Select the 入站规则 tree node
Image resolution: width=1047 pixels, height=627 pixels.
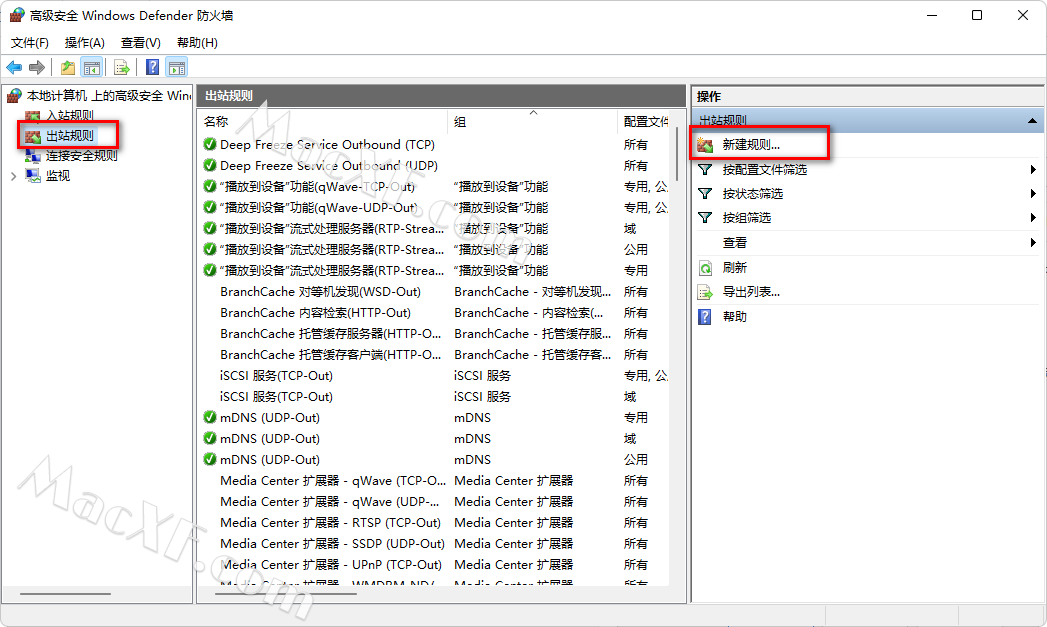pyautogui.click(x=69, y=116)
